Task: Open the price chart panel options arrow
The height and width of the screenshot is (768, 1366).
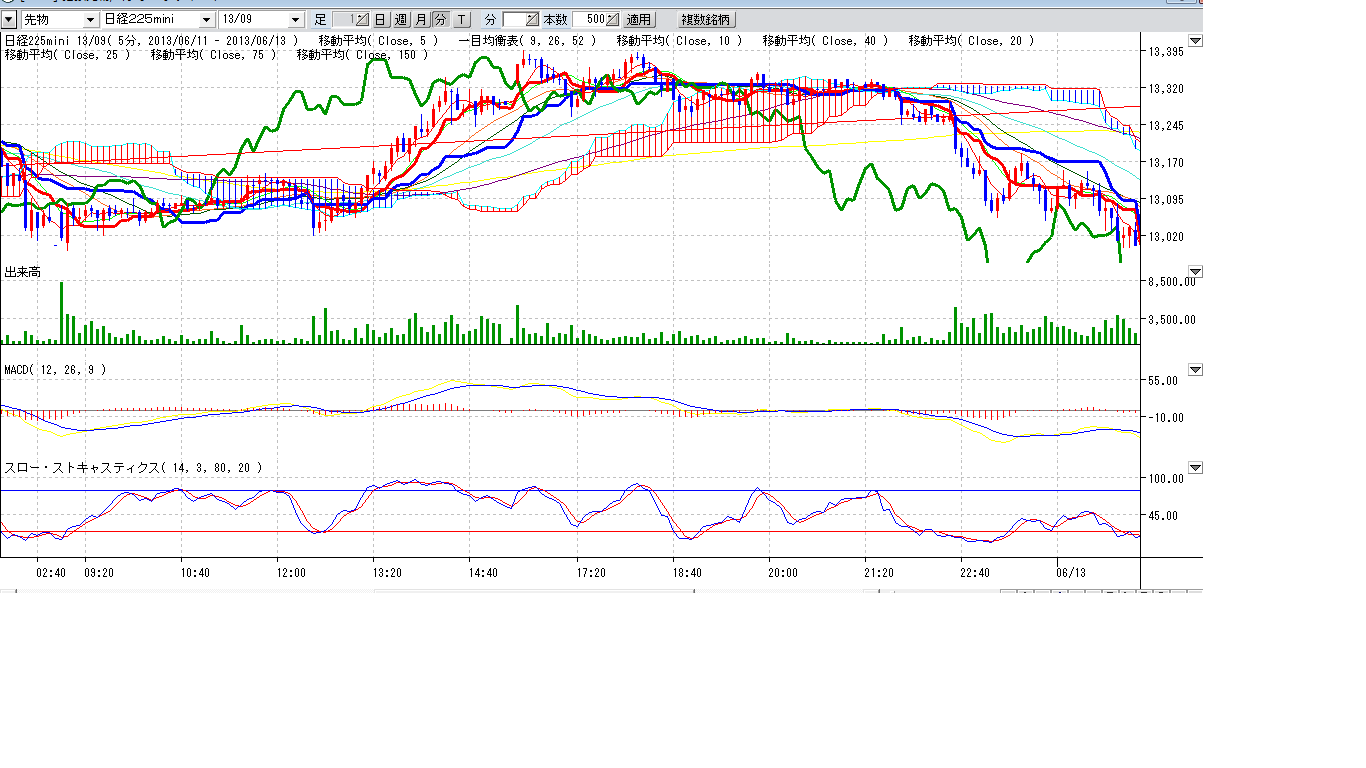Action: point(1195,41)
